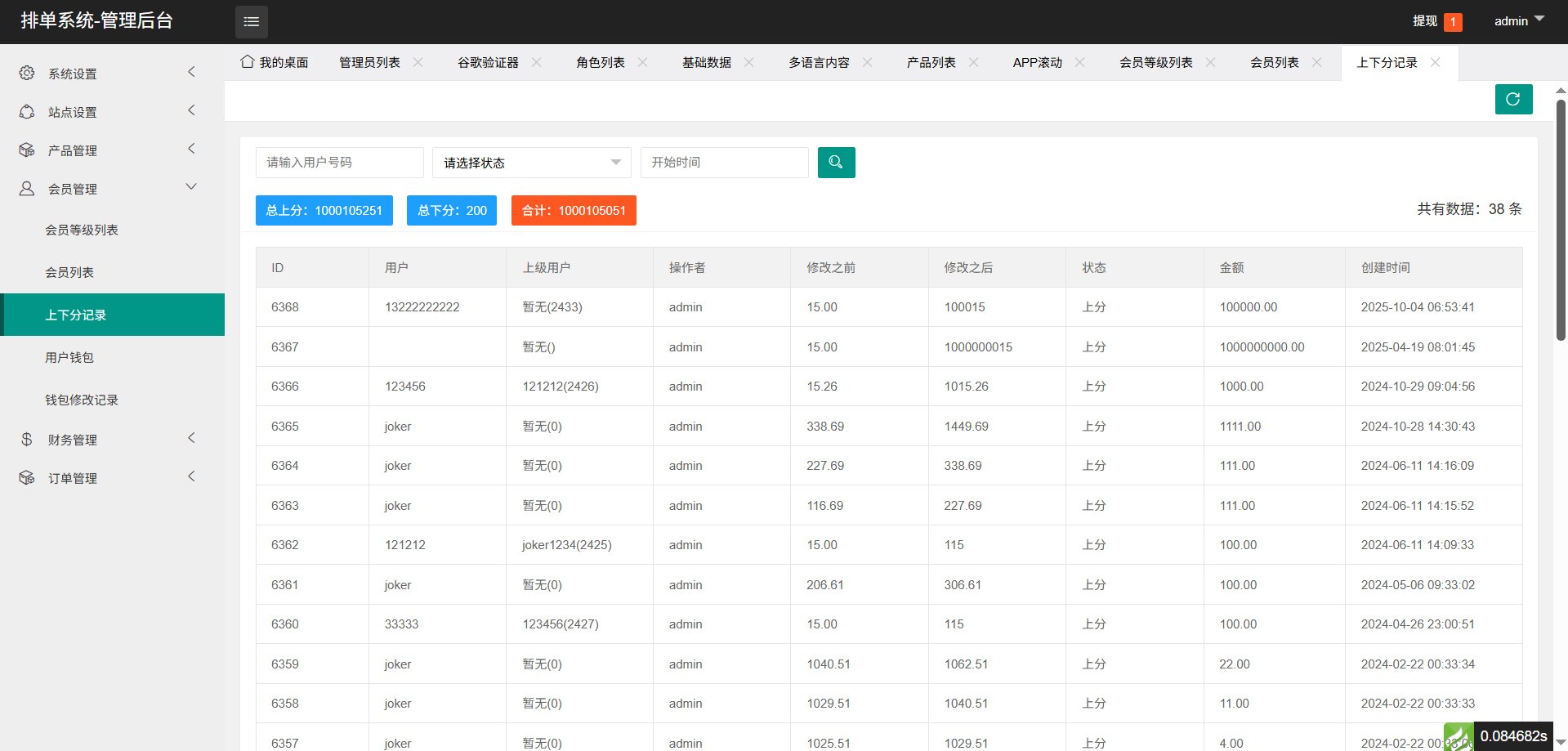Close the 上下分记录 tab
This screenshot has width=1568, height=751.
click(x=1436, y=62)
